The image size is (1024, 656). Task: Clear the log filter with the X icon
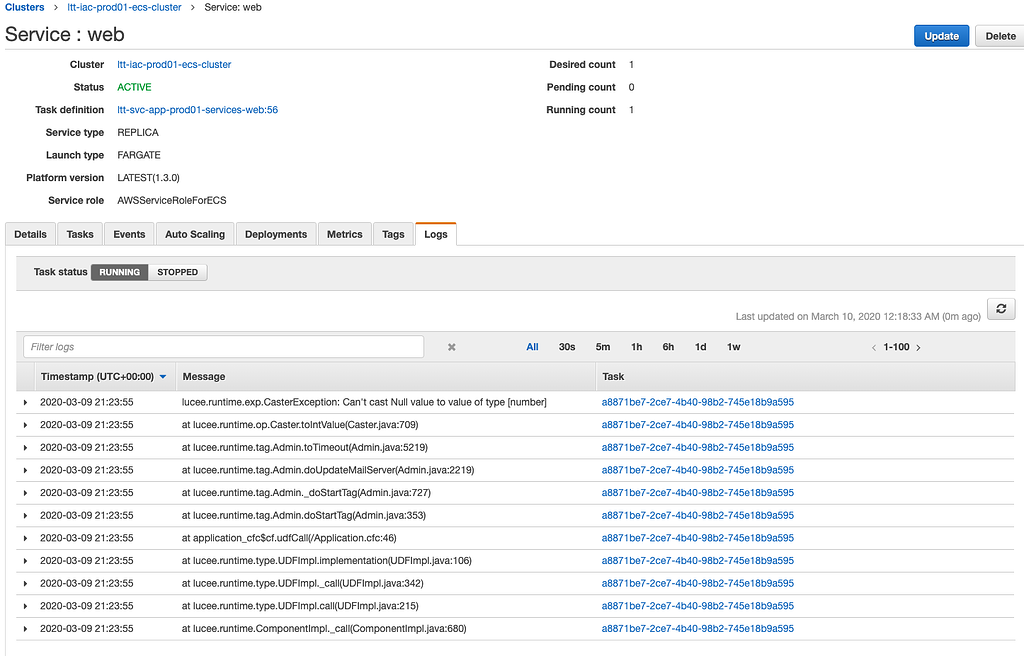451,347
